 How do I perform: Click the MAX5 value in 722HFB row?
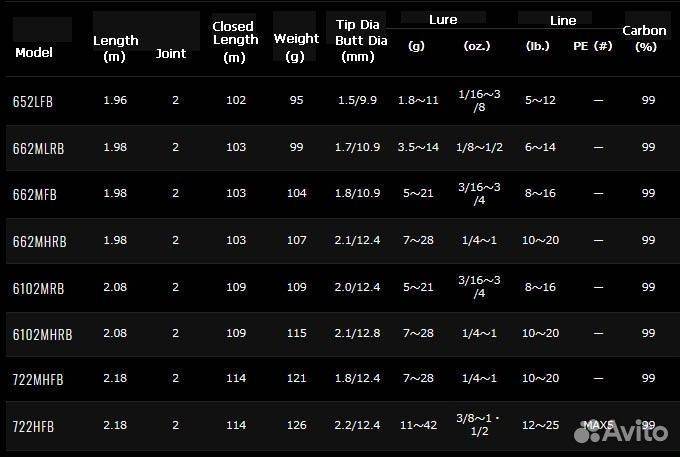(597, 425)
